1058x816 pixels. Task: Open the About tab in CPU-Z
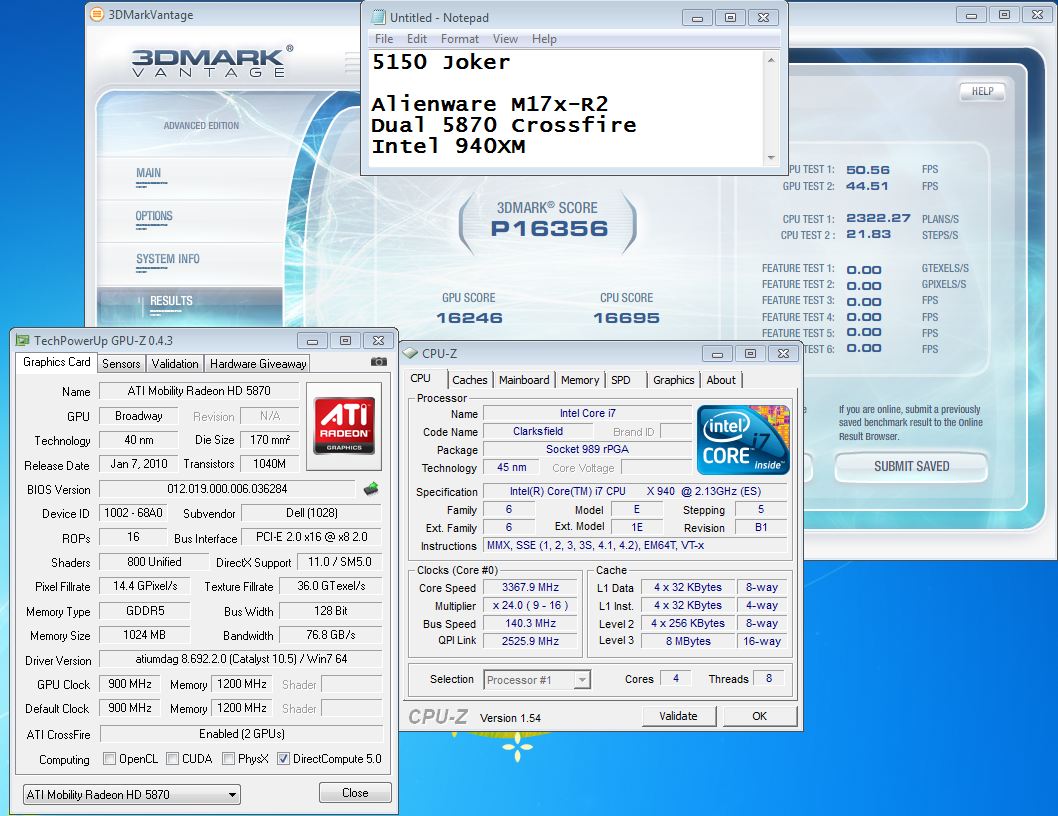[x=721, y=380]
